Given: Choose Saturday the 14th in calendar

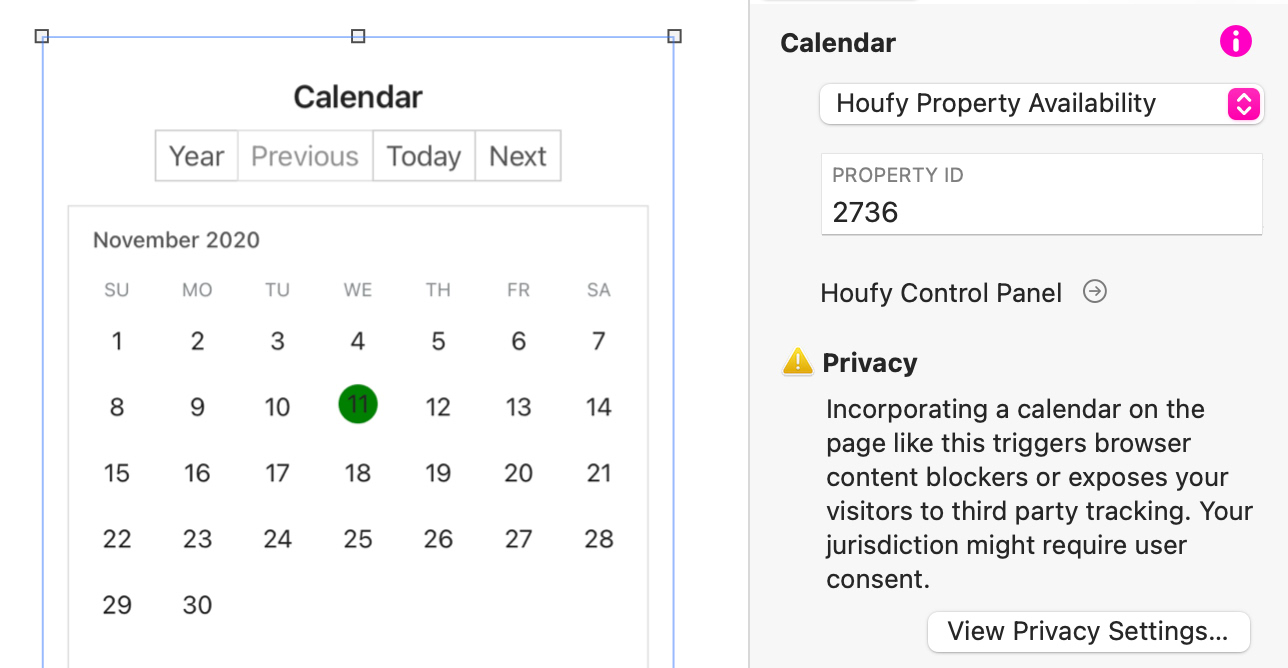Looking at the screenshot, I should pyautogui.click(x=598, y=407).
